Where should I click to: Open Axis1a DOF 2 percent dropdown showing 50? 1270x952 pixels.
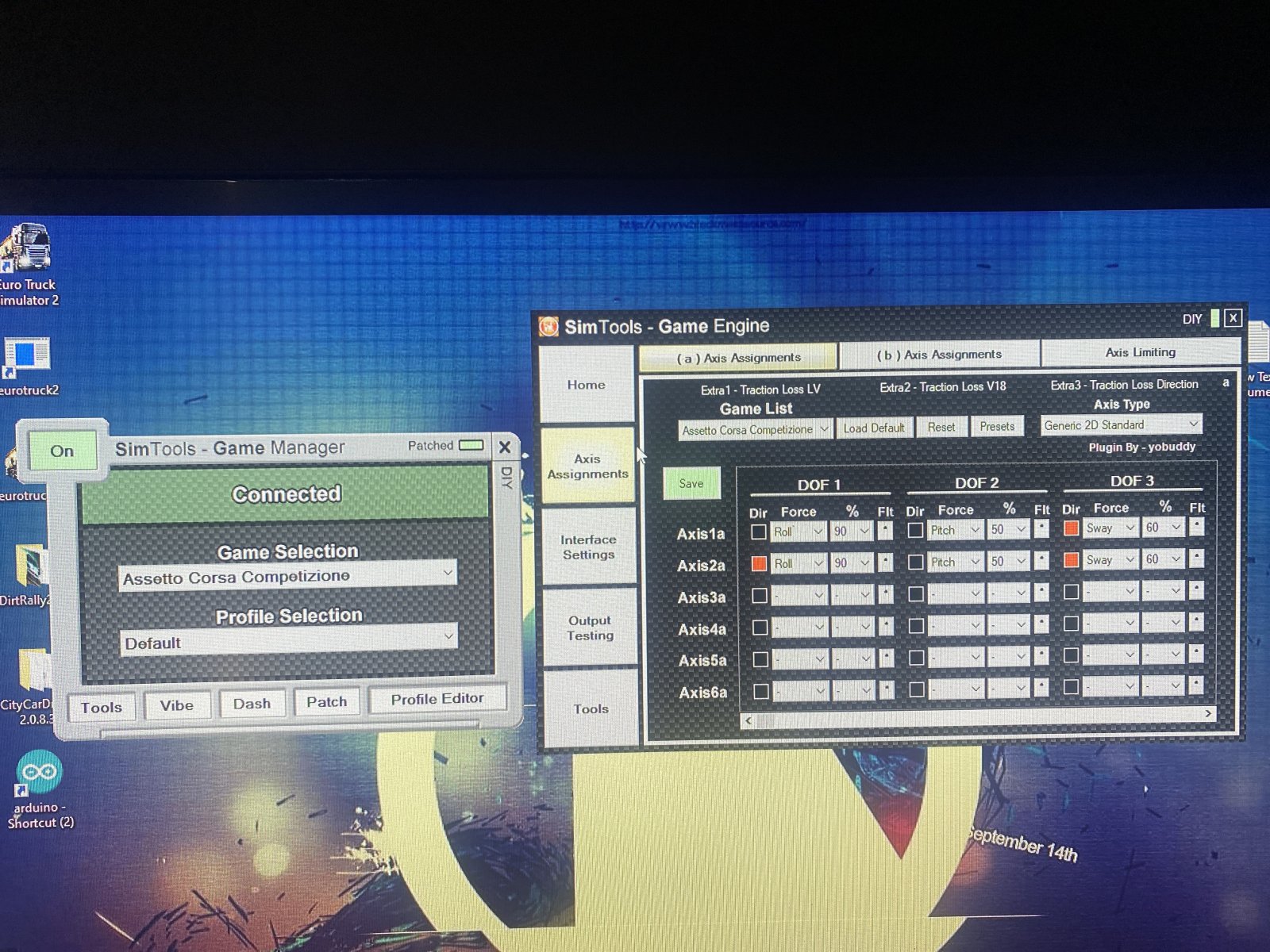(x=1009, y=529)
